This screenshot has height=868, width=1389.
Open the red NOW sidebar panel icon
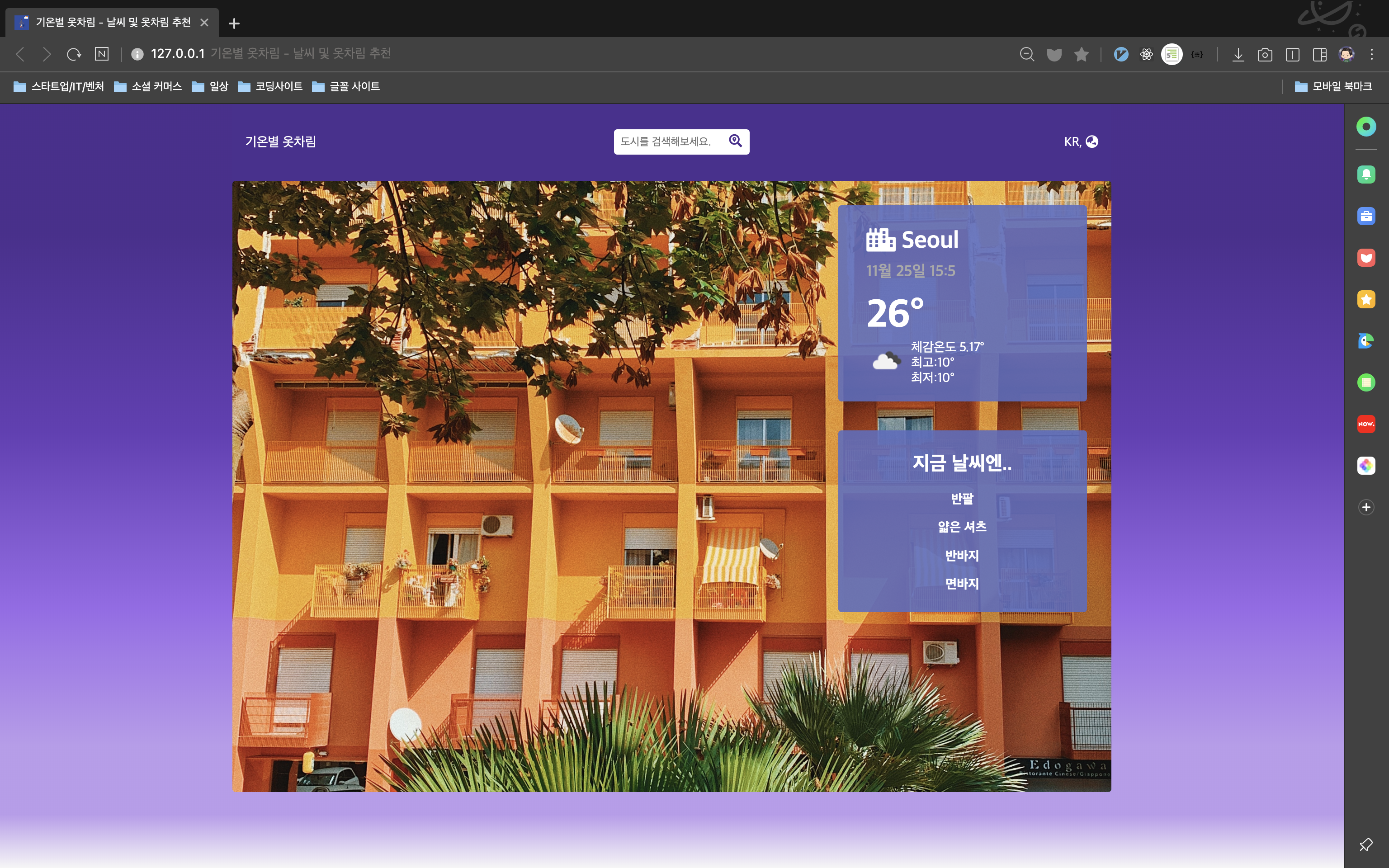tap(1366, 424)
